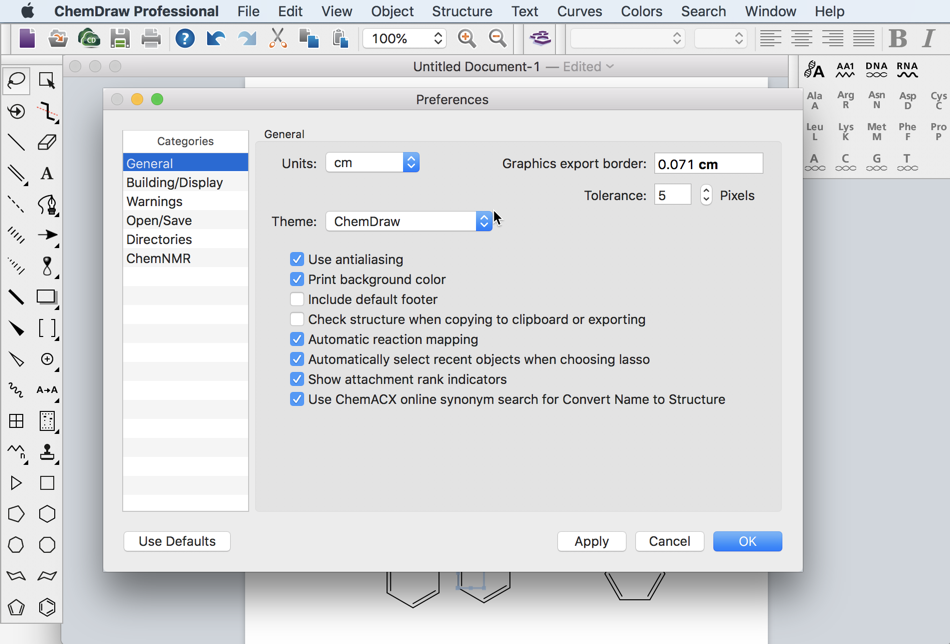The height and width of the screenshot is (644, 950).
Task: Enable the Include default footer checkbox
Action: click(x=297, y=299)
